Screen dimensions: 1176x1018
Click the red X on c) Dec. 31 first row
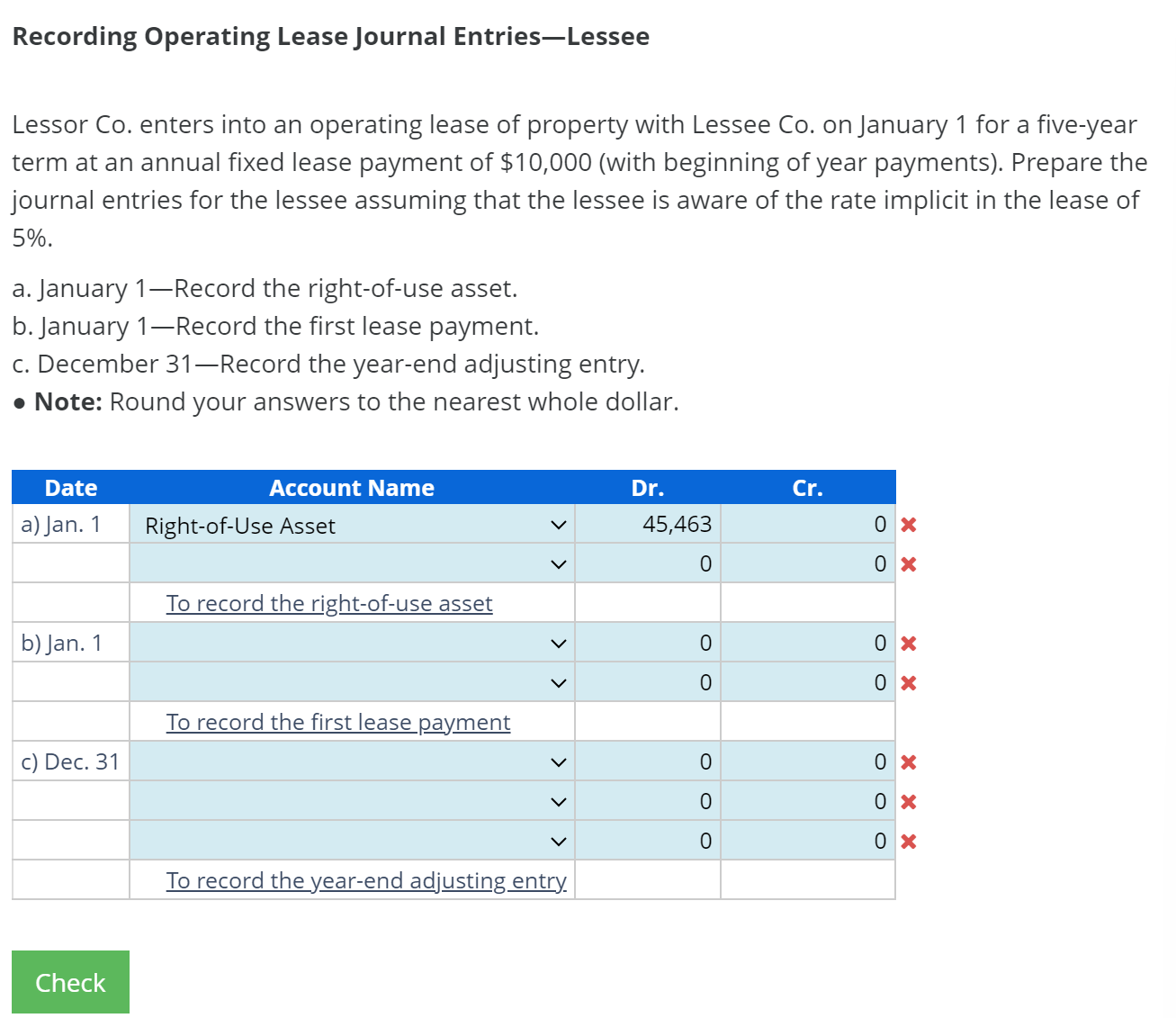(909, 761)
